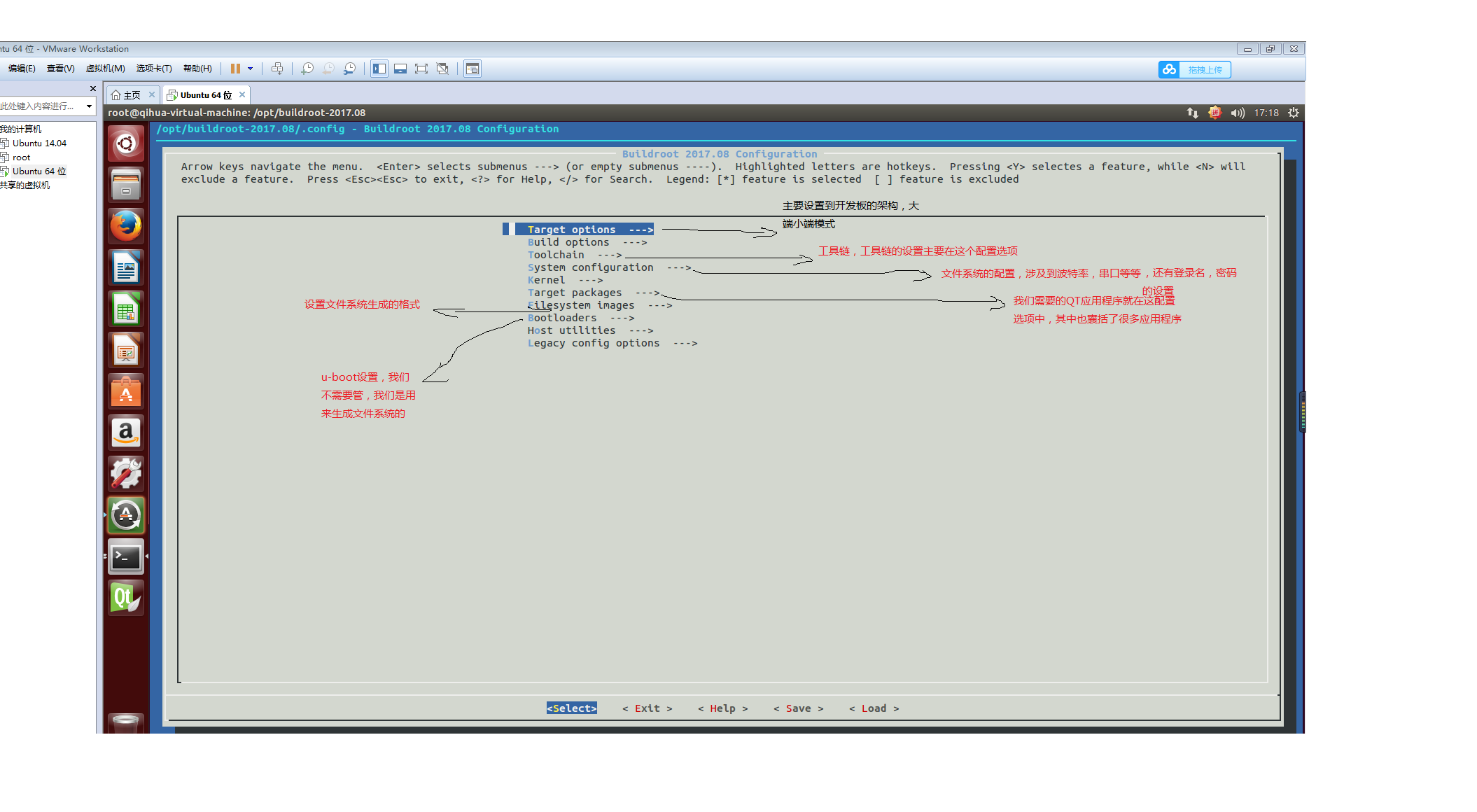Select Ubuntu 64 位 in library tree
The height and width of the screenshot is (812, 1477).
click(x=39, y=171)
